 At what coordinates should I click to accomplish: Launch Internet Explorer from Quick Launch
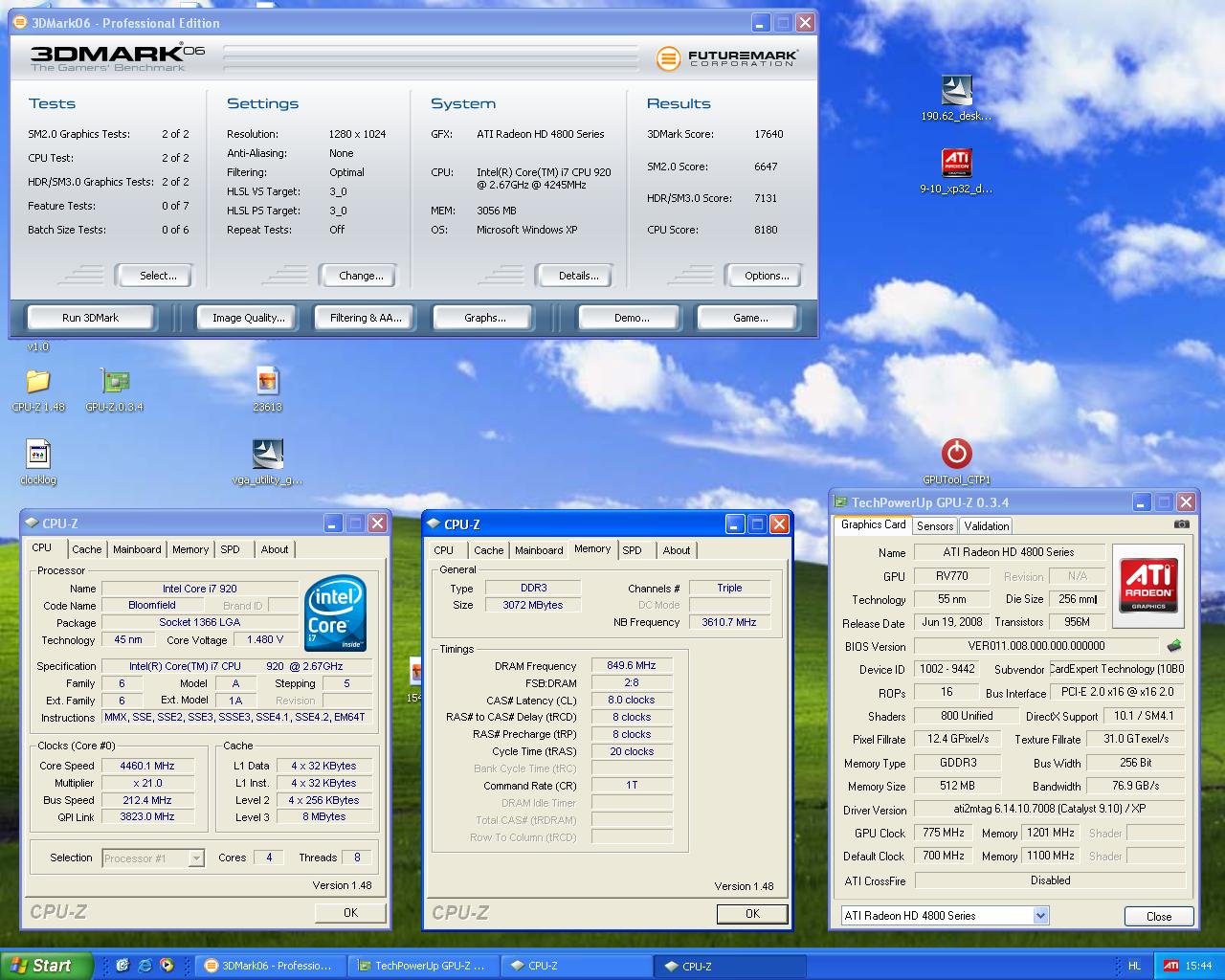145,966
